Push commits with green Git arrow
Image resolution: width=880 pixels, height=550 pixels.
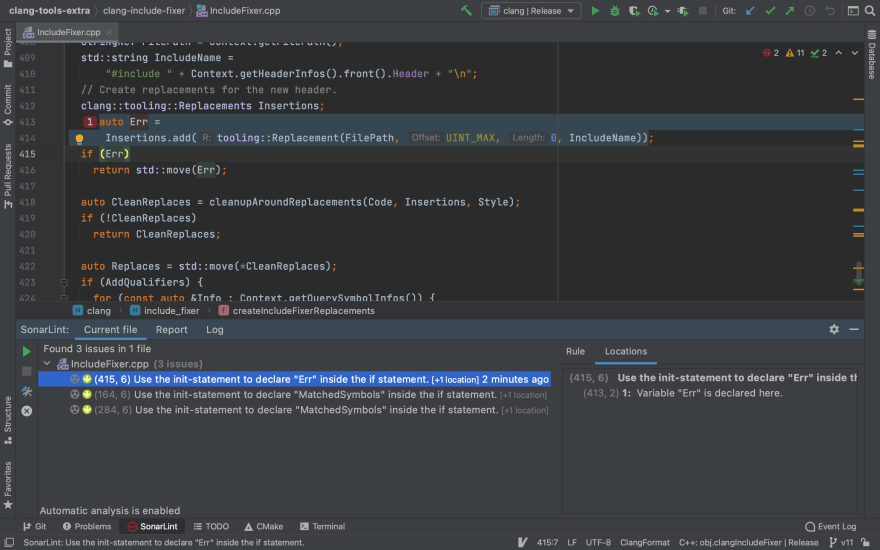(x=790, y=11)
